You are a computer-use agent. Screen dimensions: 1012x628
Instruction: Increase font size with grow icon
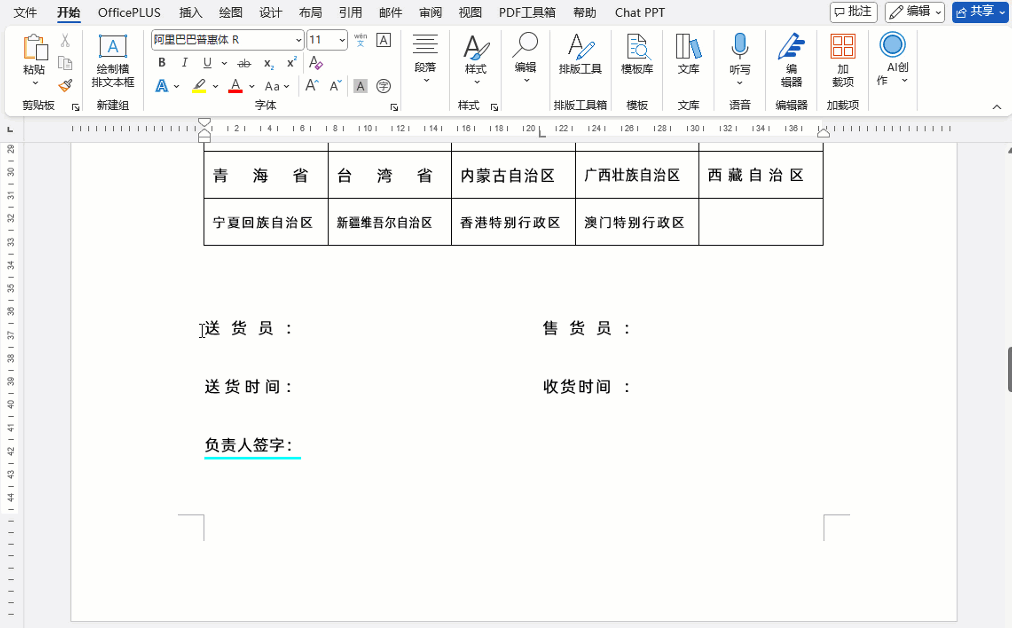[312, 86]
